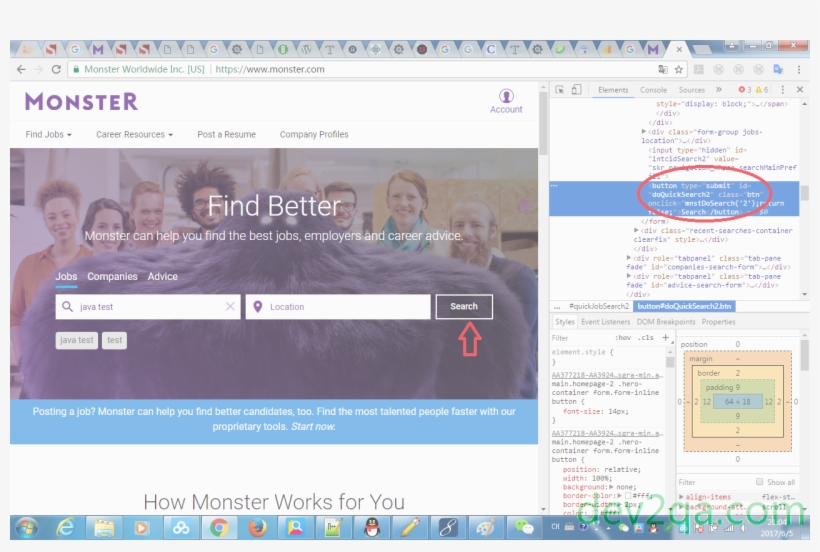
Task: Click the location pin icon
Action: 257,307
